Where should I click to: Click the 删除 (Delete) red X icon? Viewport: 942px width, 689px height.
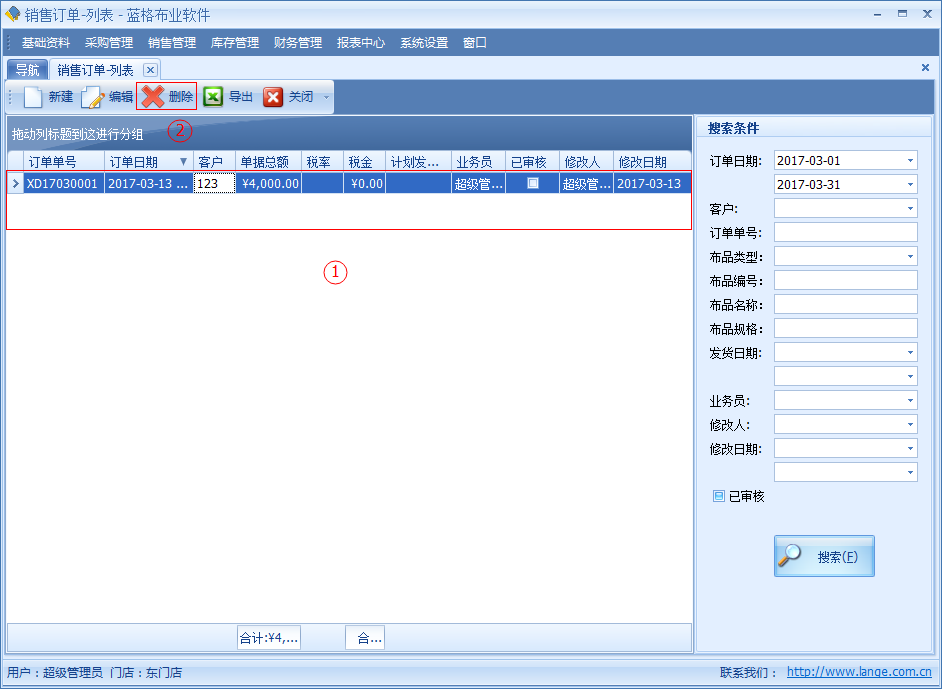click(x=153, y=97)
